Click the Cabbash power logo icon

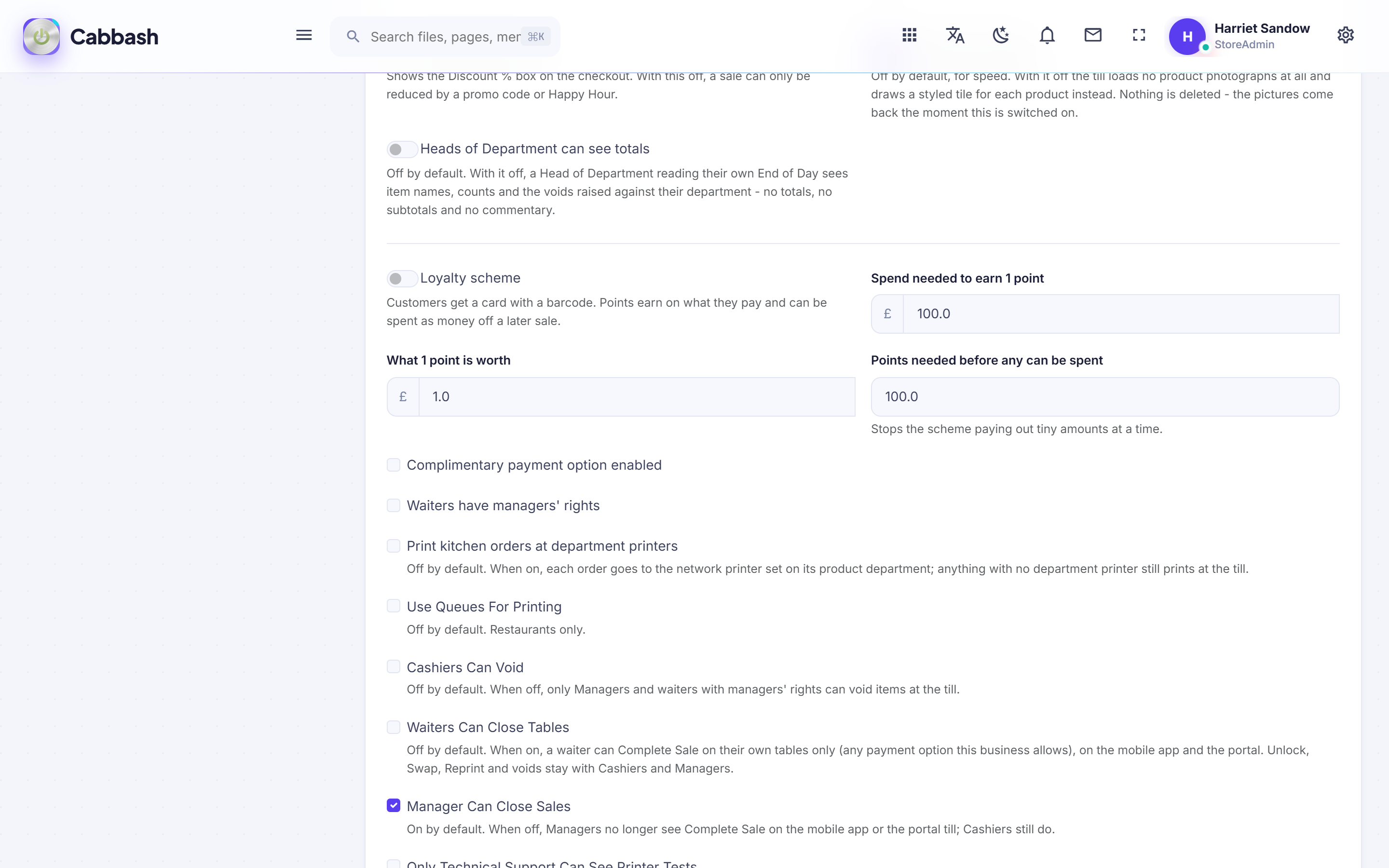[41, 37]
